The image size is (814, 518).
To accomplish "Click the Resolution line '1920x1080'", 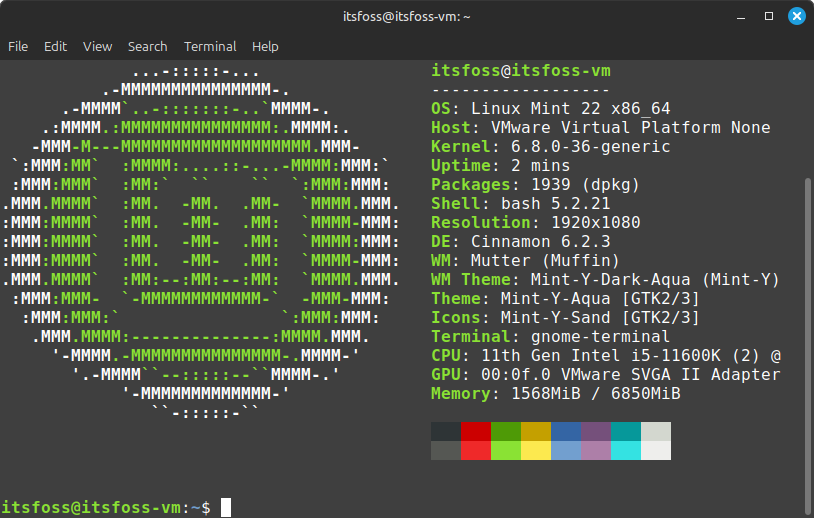I will (536, 223).
